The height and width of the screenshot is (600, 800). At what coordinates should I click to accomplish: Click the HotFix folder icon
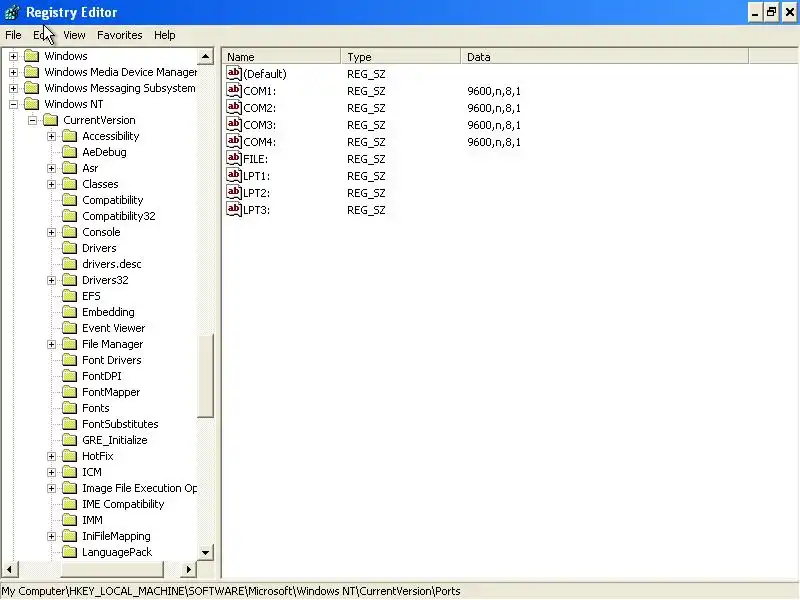tap(69, 456)
